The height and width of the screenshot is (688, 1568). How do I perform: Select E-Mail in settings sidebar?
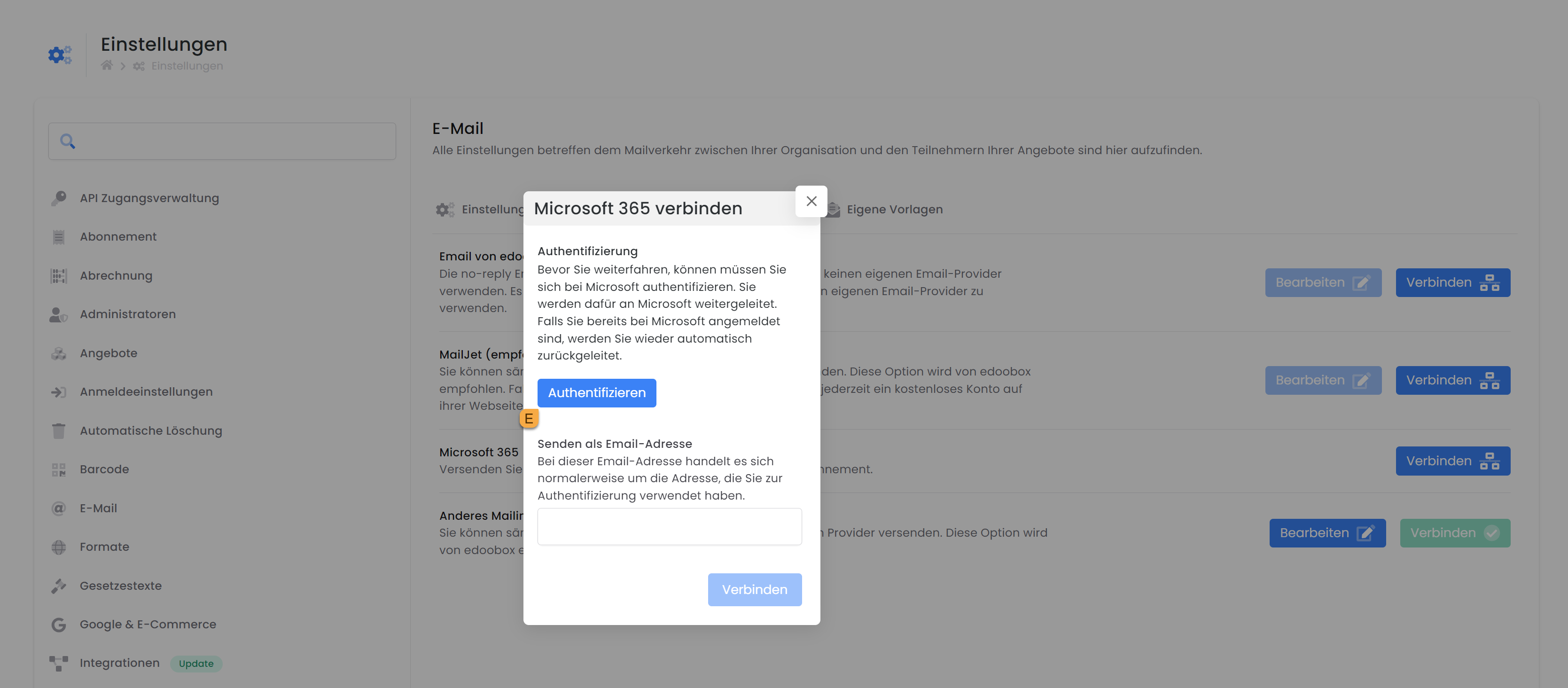click(x=98, y=508)
